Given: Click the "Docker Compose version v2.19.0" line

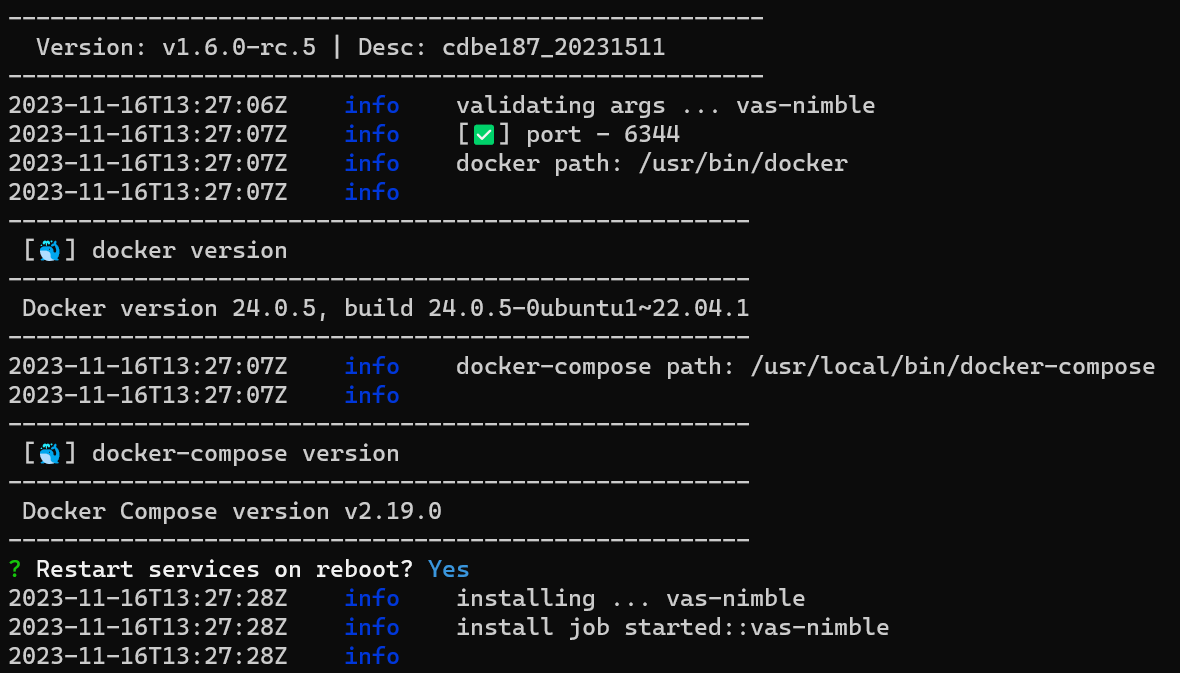Looking at the screenshot, I should 231,512.
